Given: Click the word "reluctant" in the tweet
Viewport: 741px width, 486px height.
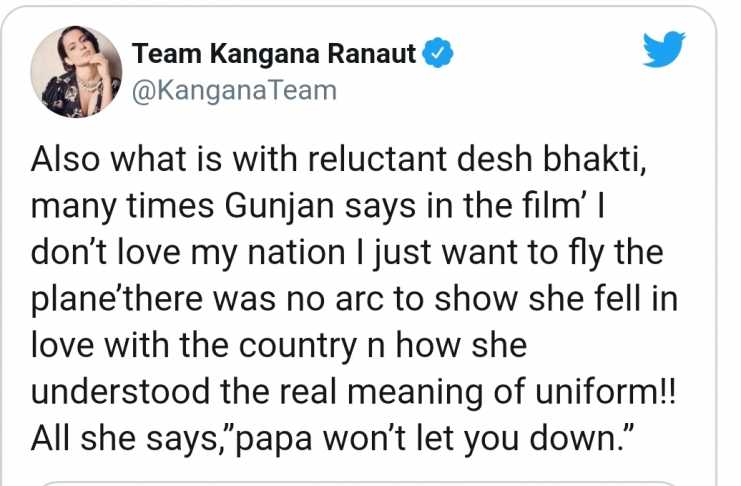Looking at the screenshot, I should (377, 159).
